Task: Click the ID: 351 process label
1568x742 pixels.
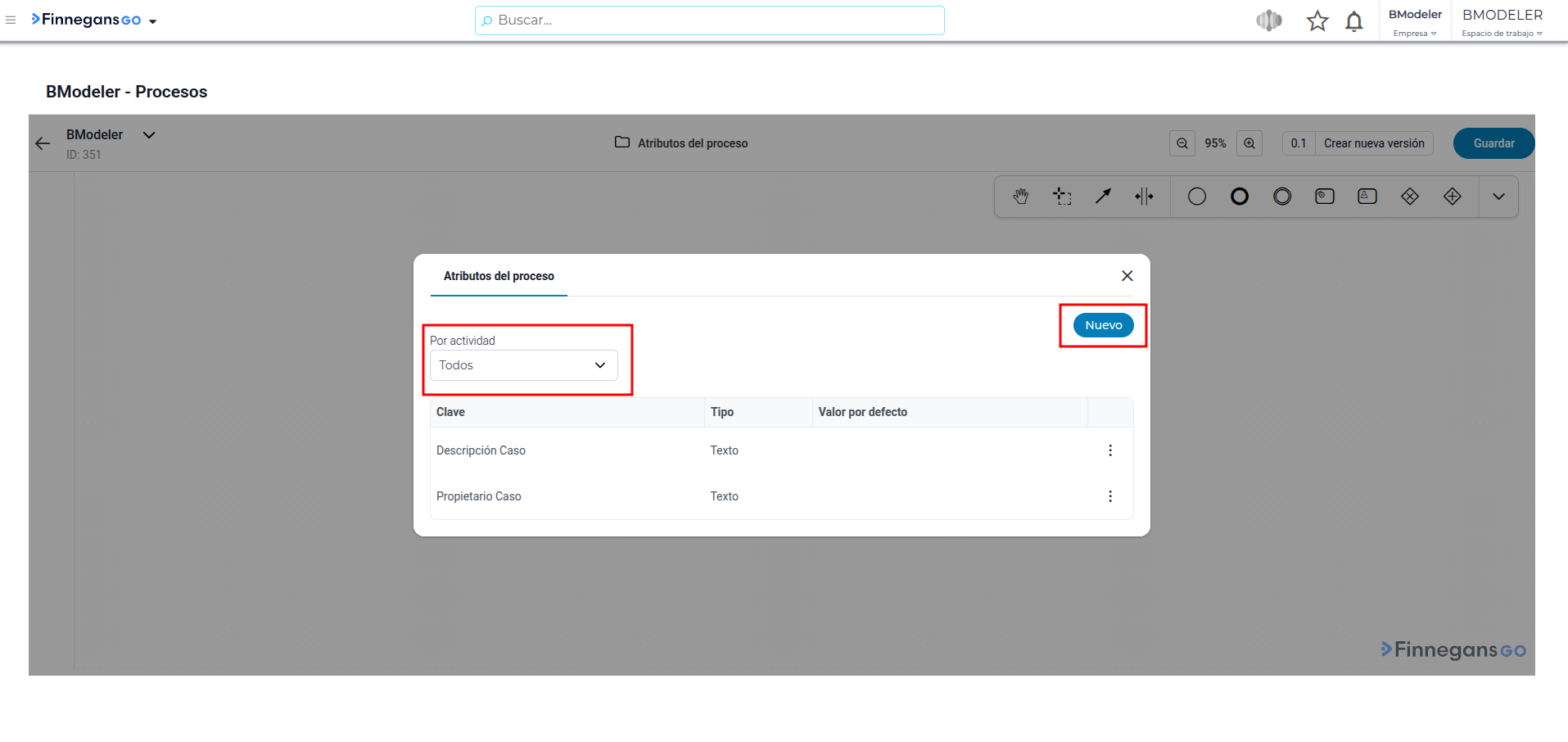Action: pos(84,155)
